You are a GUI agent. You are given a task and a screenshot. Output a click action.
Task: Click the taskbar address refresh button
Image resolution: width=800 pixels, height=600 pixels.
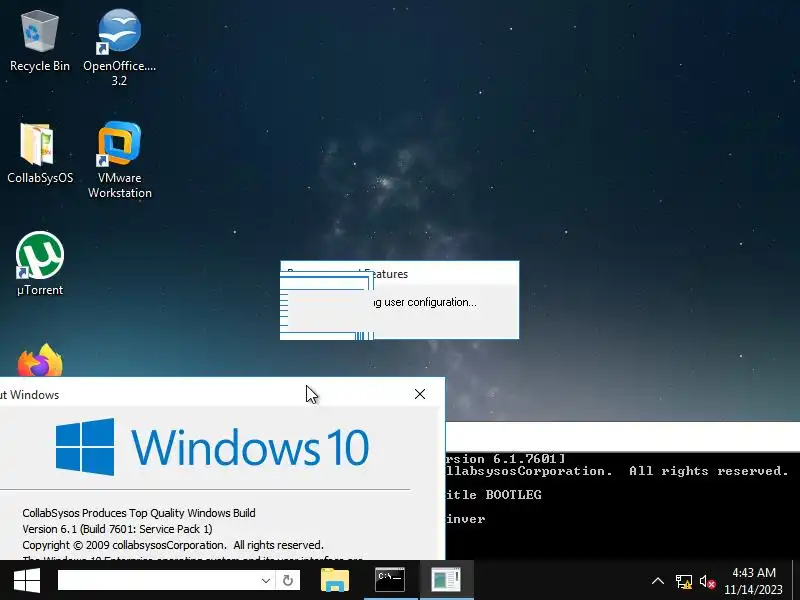click(288, 580)
